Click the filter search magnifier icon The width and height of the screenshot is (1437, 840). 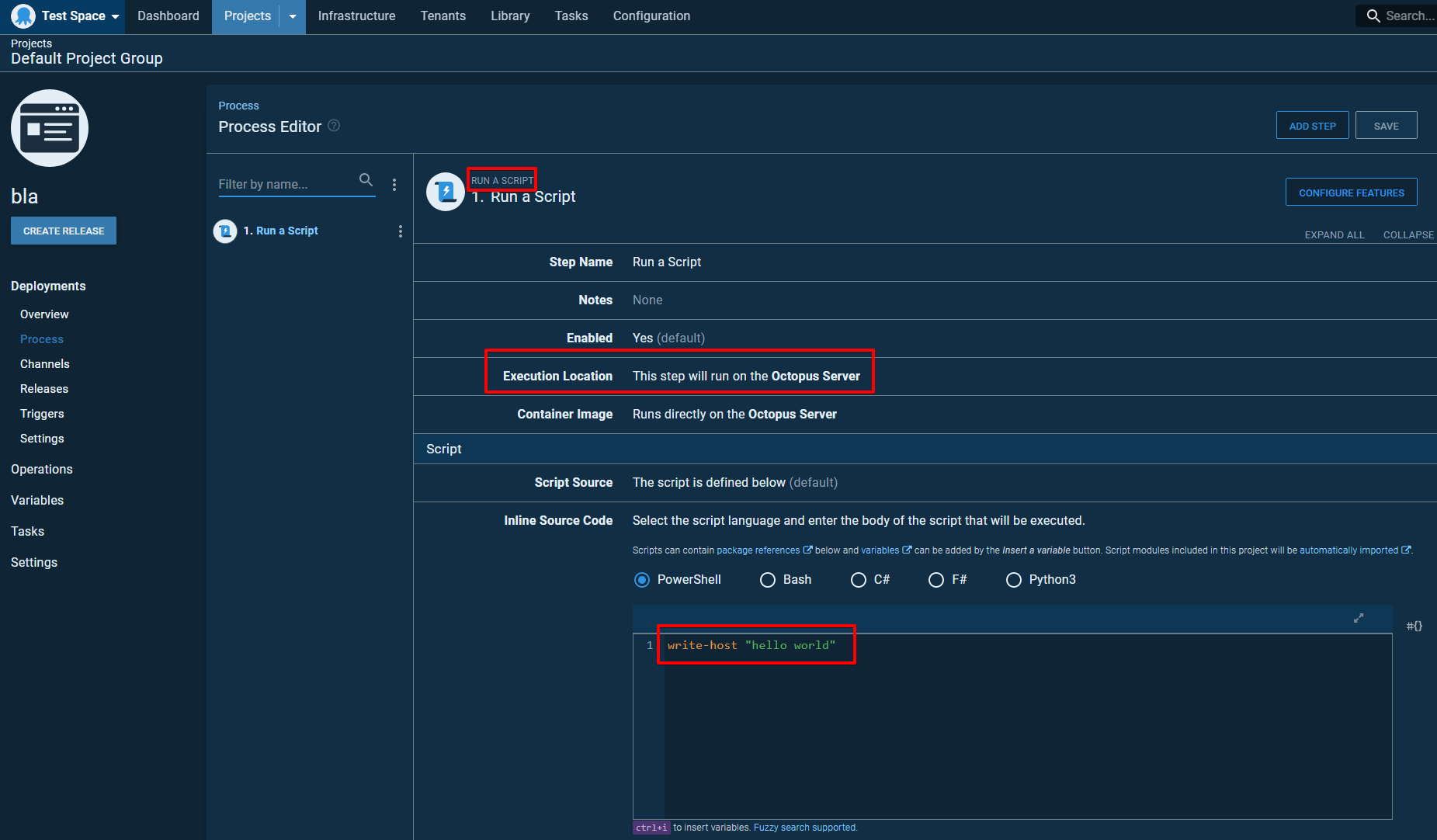point(366,180)
